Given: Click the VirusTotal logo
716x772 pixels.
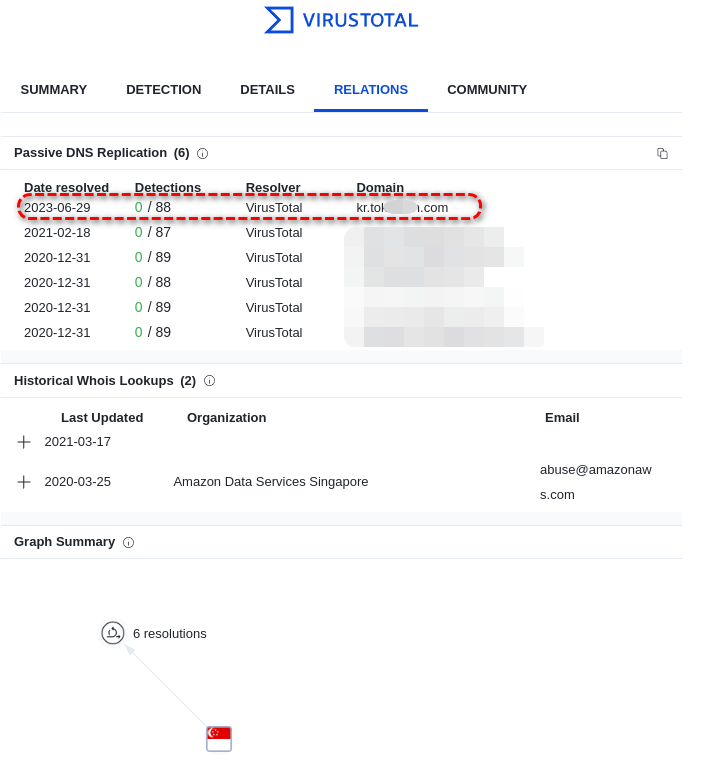Looking at the screenshot, I should click(x=341, y=20).
